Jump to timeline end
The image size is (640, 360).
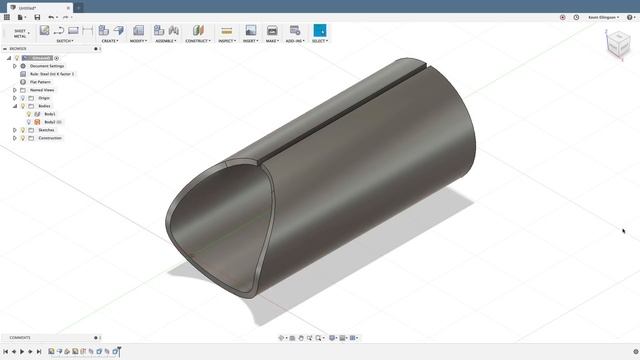click(x=39, y=351)
